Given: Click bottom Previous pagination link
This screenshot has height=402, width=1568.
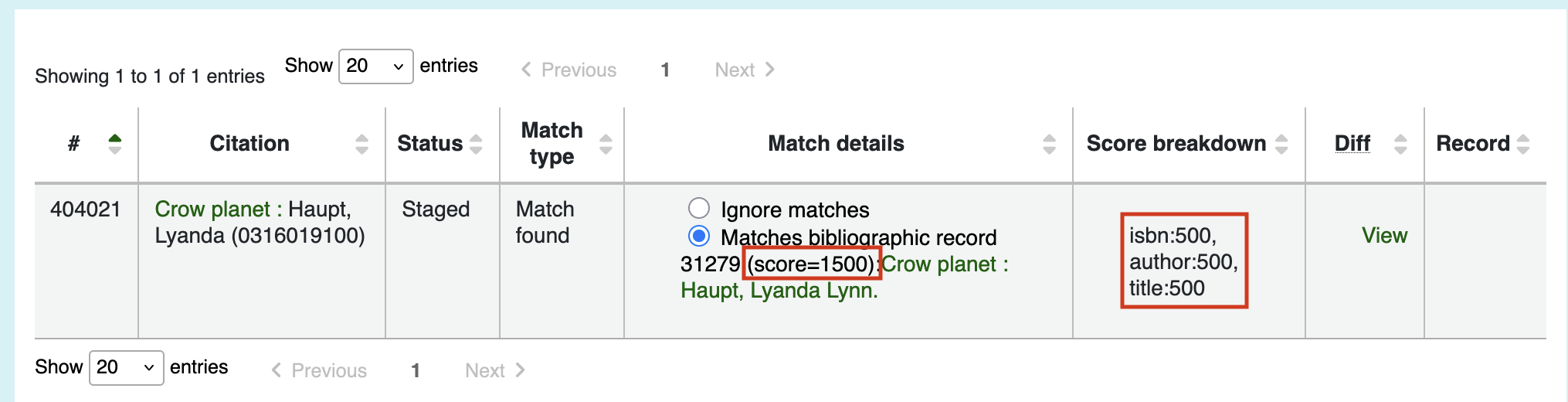Looking at the screenshot, I should pyautogui.click(x=319, y=370).
